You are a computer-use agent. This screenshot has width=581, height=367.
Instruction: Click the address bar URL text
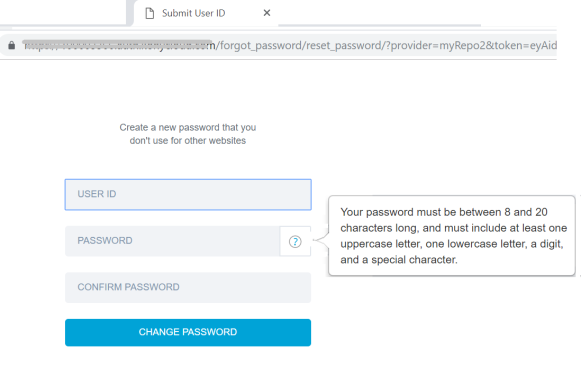(x=290, y=46)
